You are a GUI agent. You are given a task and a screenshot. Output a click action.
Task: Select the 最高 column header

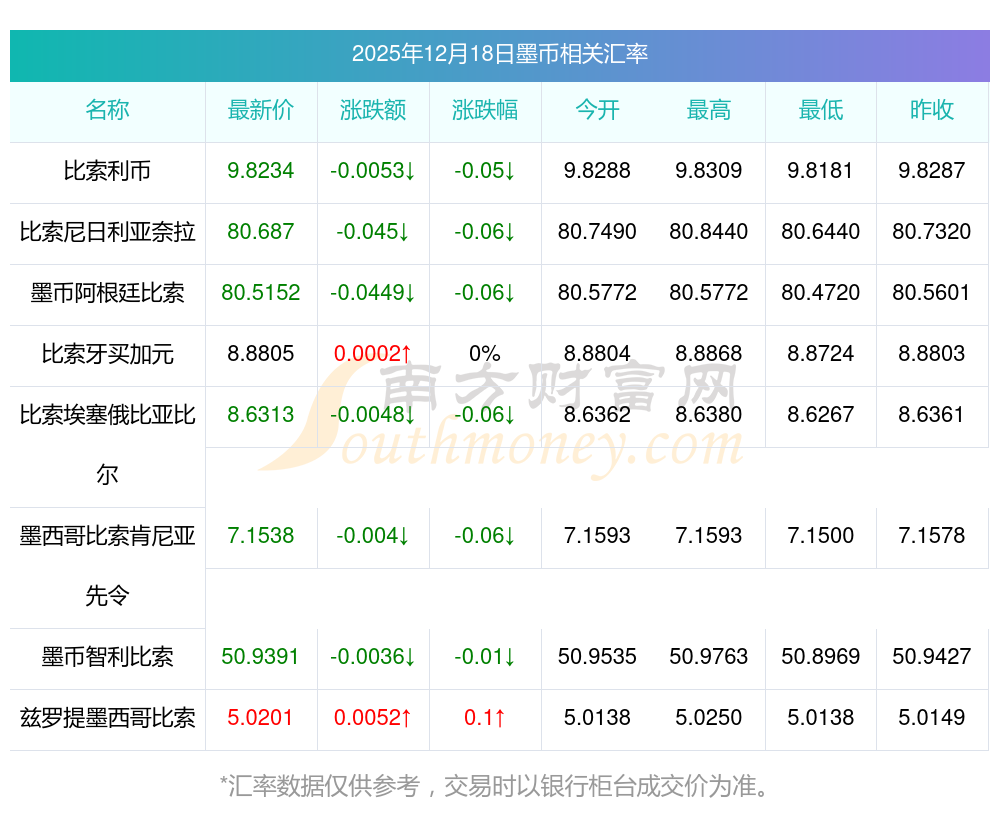point(709,111)
